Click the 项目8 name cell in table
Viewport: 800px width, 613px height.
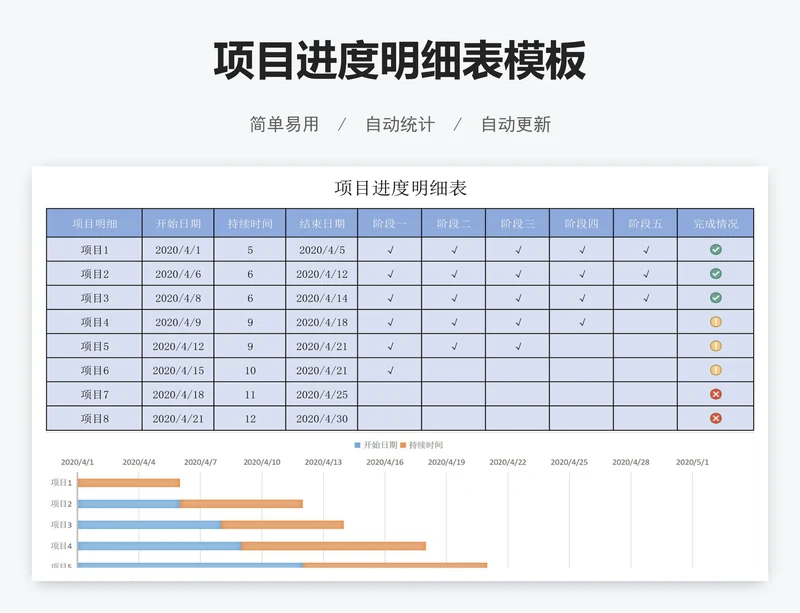coord(94,419)
